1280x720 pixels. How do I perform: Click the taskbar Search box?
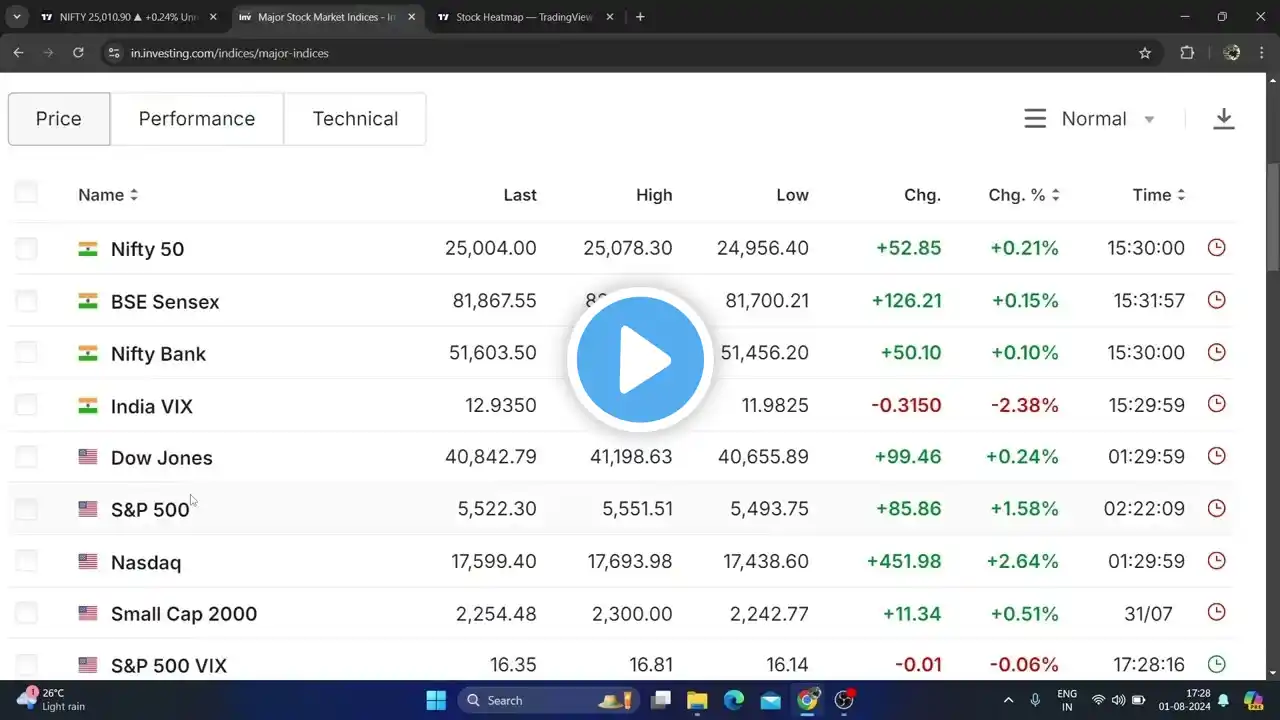click(548, 700)
